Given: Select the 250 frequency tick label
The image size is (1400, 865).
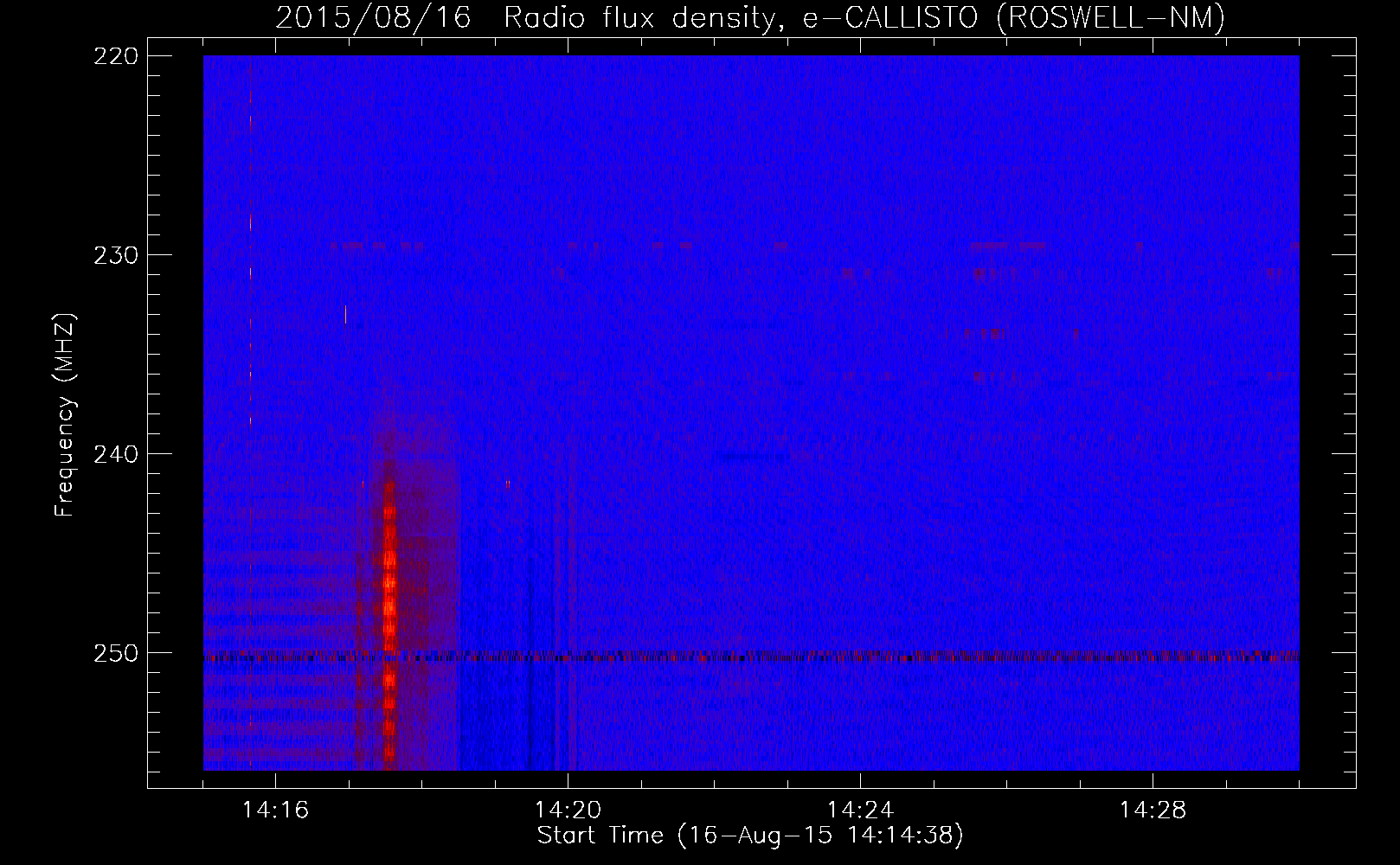Looking at the screenshot, I should pyautogui.click(x=115, y=653).
